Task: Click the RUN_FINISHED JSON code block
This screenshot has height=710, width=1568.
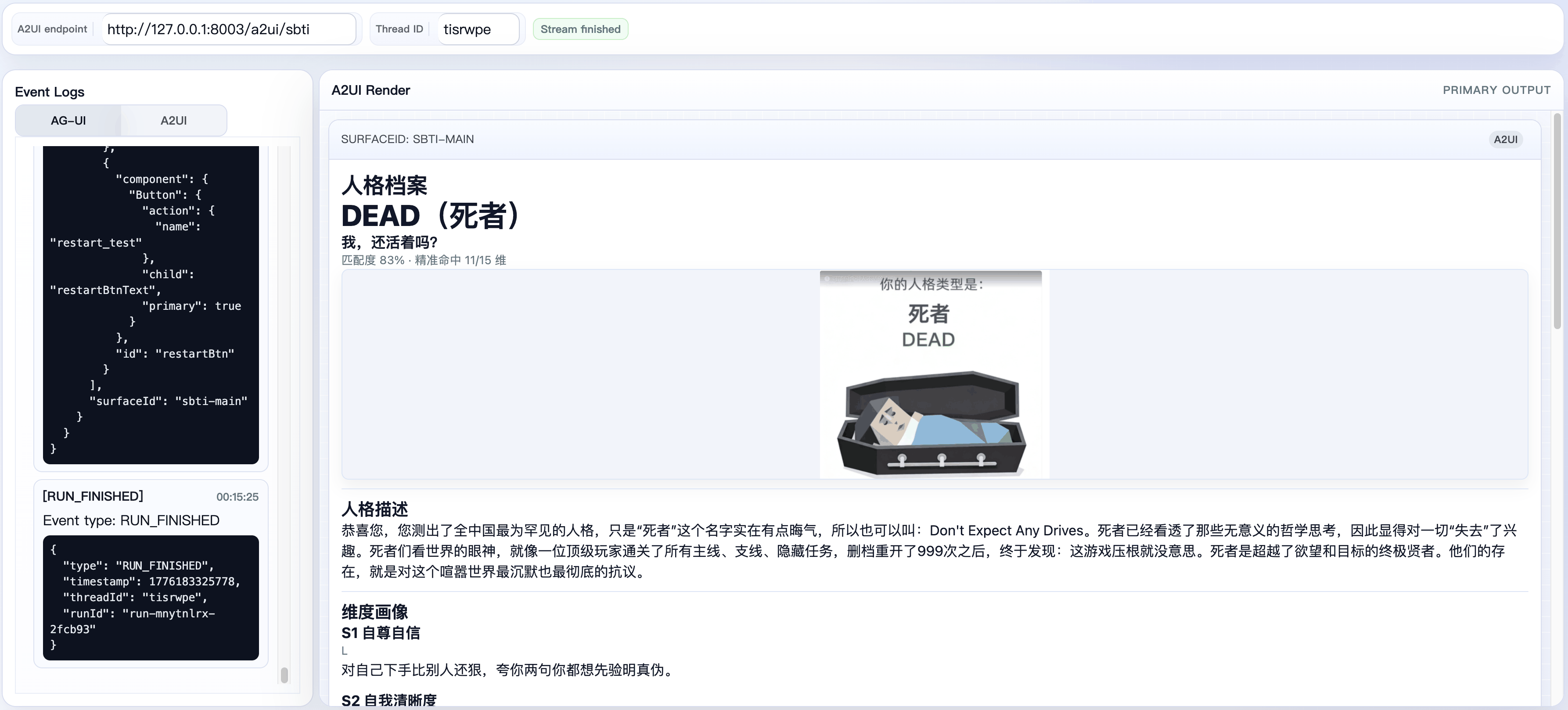Action: (151, 598)
